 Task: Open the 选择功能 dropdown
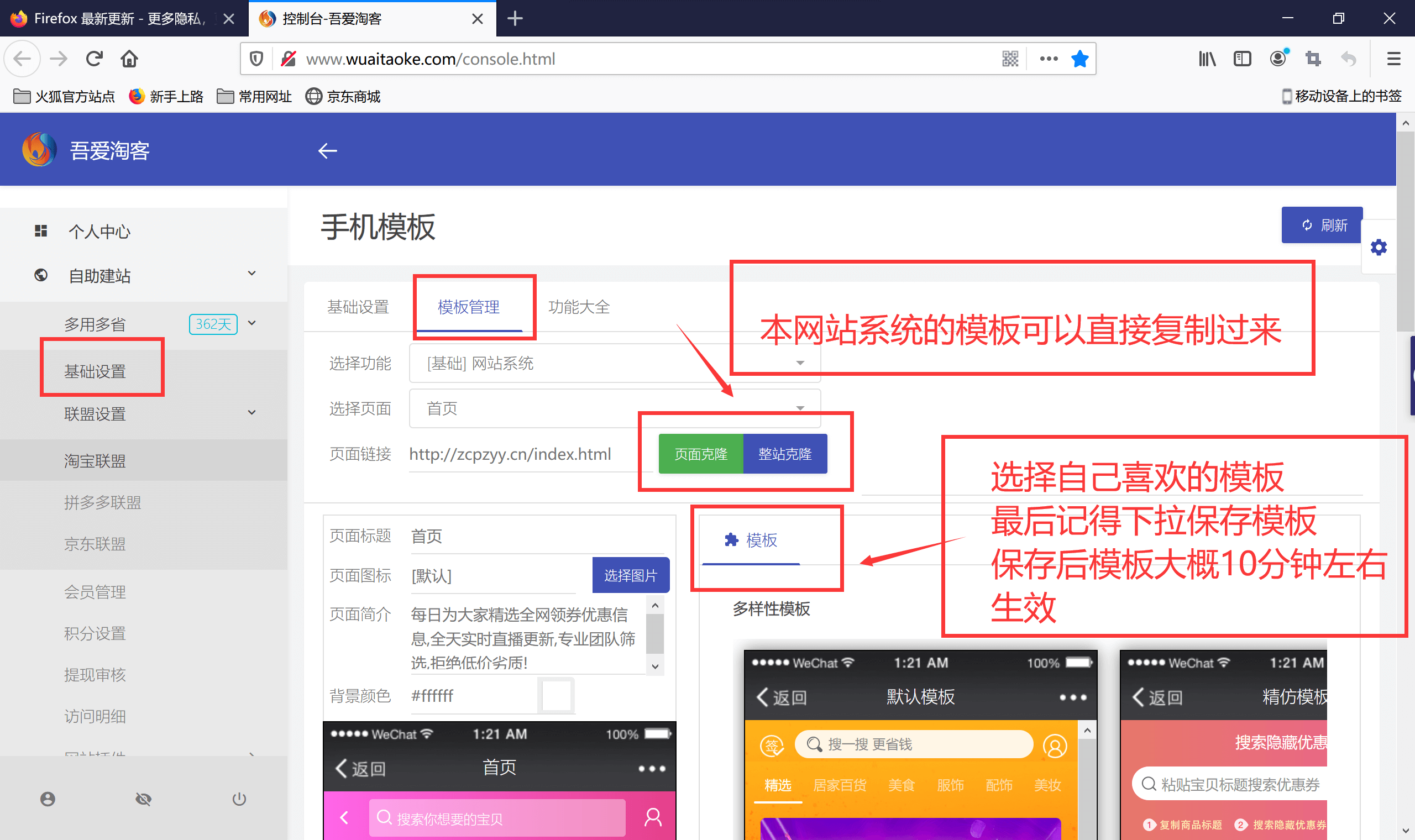coord(615,363)
